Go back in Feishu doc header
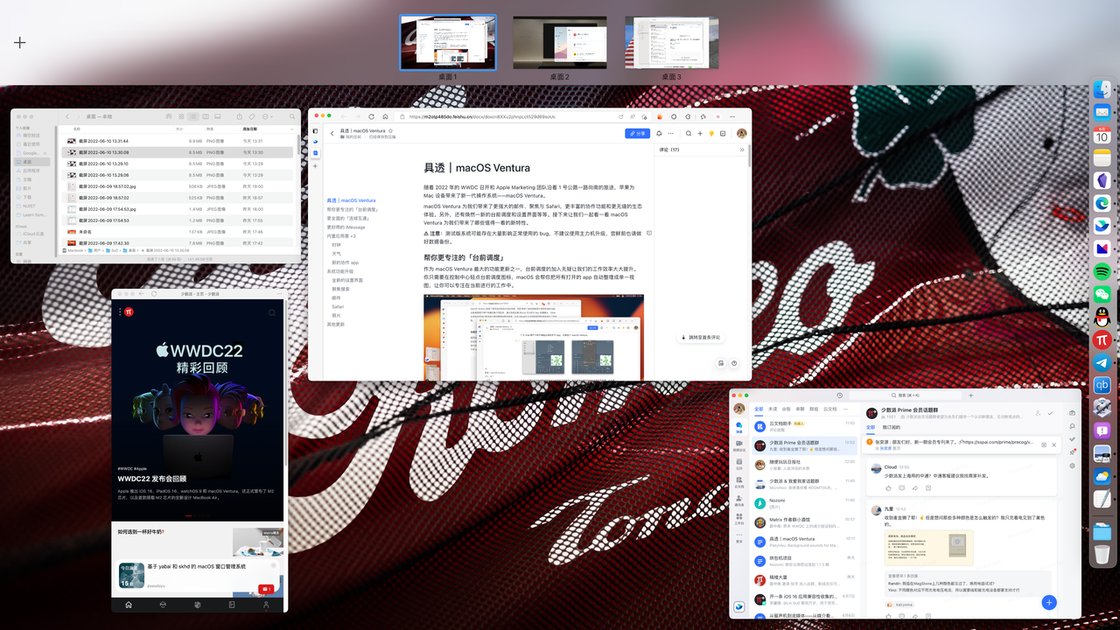 tap(332, 134)
